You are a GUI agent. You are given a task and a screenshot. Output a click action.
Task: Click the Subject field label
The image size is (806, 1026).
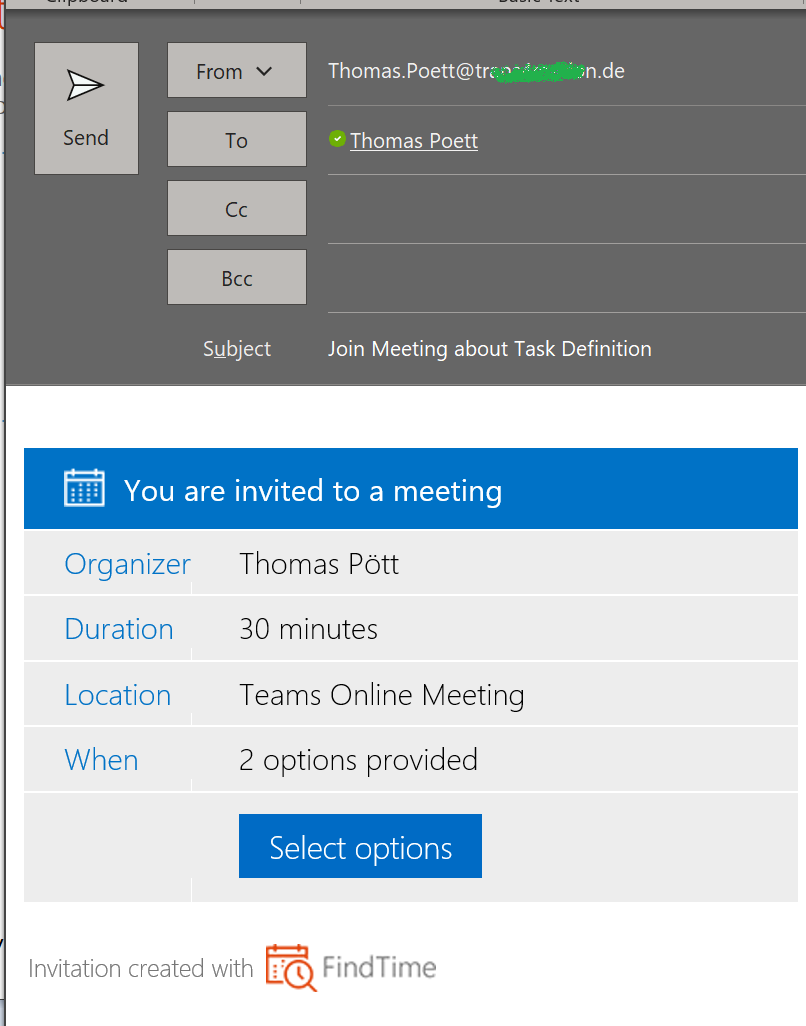(x=236, y=348)
